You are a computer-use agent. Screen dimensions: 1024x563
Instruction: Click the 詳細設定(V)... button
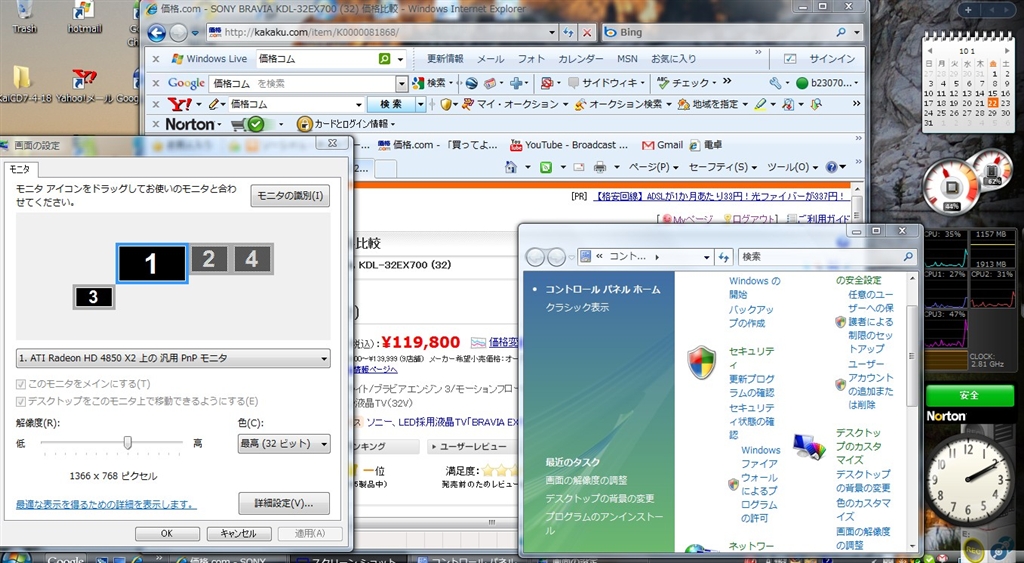pos(283,504)
